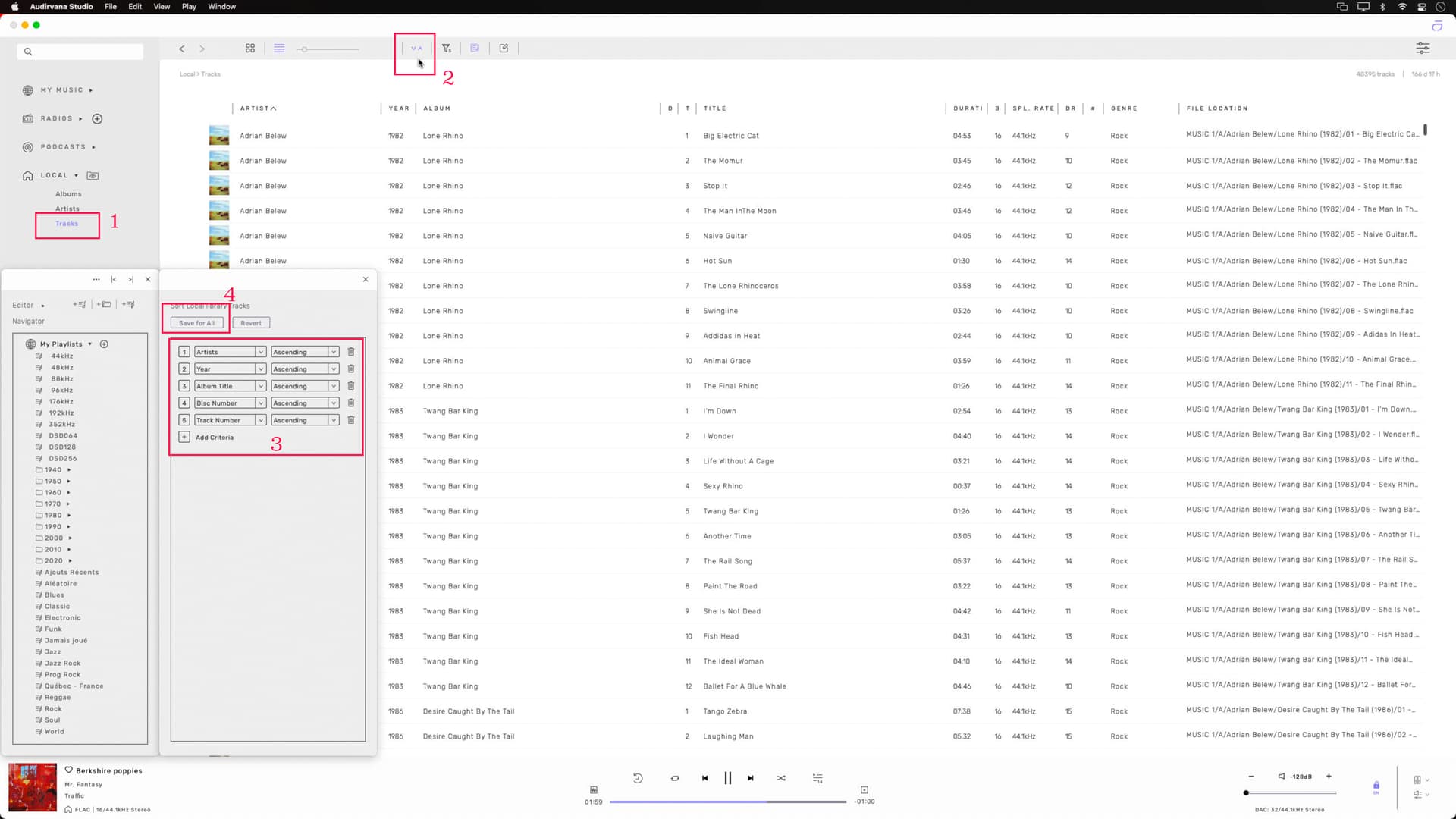Screen dimensions: 1456x819
Task: Open the sort tracks tool in toolbar
Action: pyautogui.click(x=416, y=48)
